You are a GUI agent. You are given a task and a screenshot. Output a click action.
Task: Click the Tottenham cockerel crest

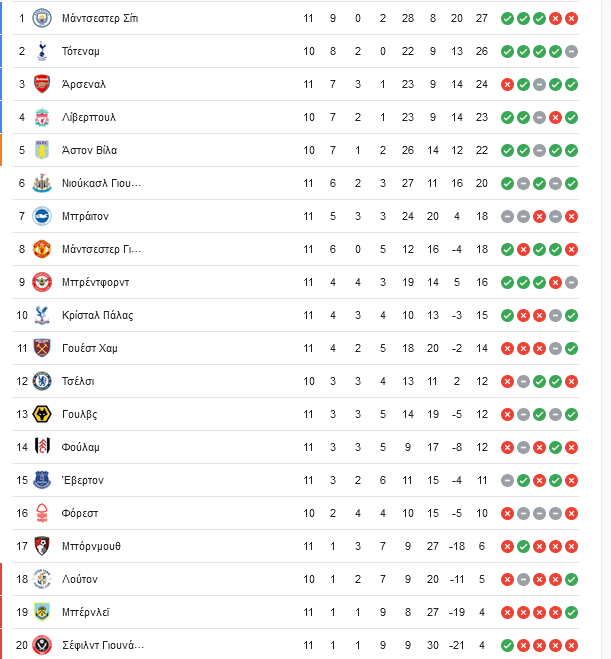coord(42,51)
